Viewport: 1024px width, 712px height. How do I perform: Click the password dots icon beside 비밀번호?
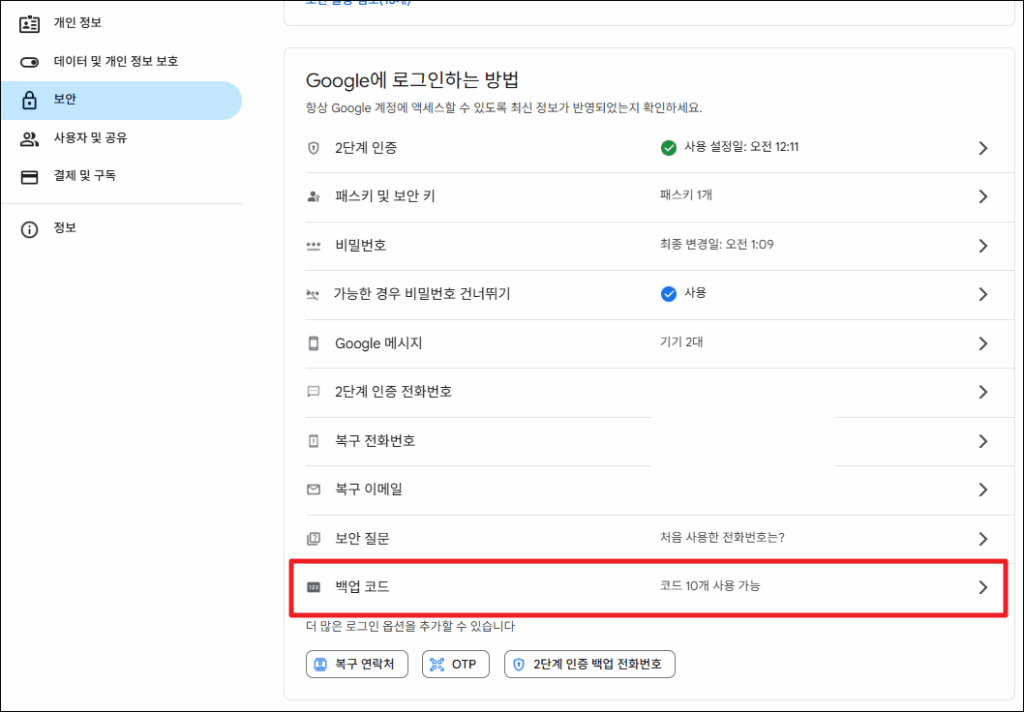click(313, 246)
